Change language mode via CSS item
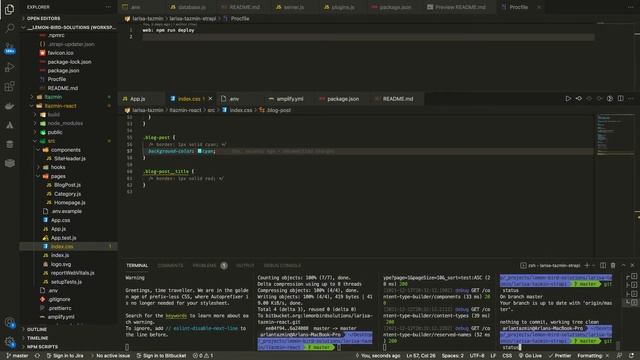Image resolution: width=640 pixels, height=360 pixels. click(507, 356)
